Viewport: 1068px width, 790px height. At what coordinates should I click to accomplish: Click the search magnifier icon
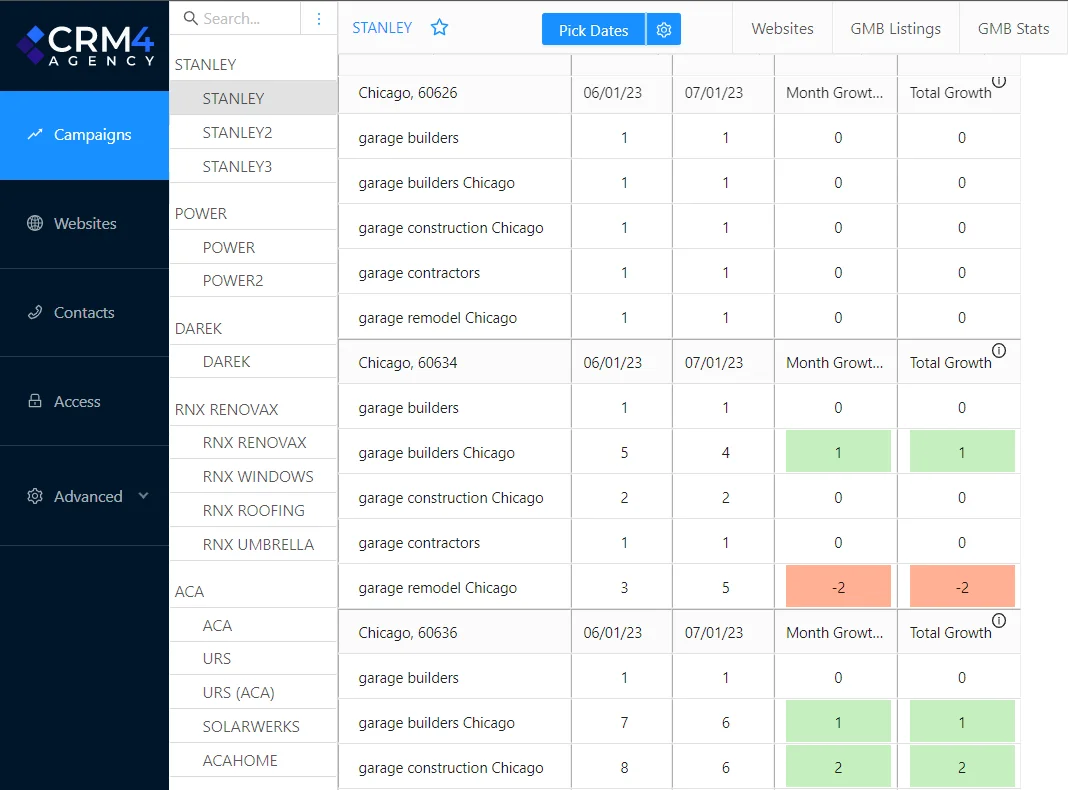pyautogui.click(x=190, y=18)
